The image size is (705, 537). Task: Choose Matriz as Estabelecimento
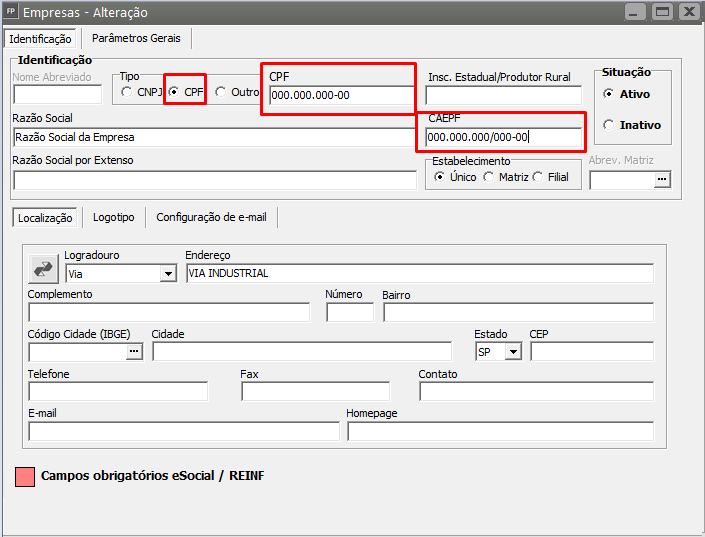click(x=488, y=177)
